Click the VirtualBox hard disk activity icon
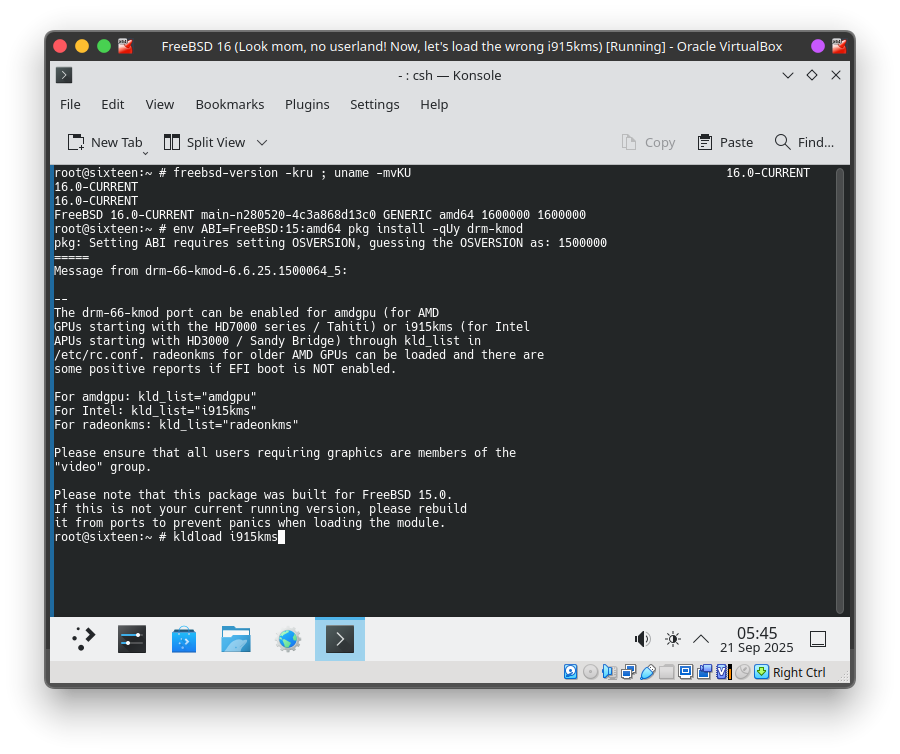This screenshot has width=900, height=754. [x=571, y=672]
